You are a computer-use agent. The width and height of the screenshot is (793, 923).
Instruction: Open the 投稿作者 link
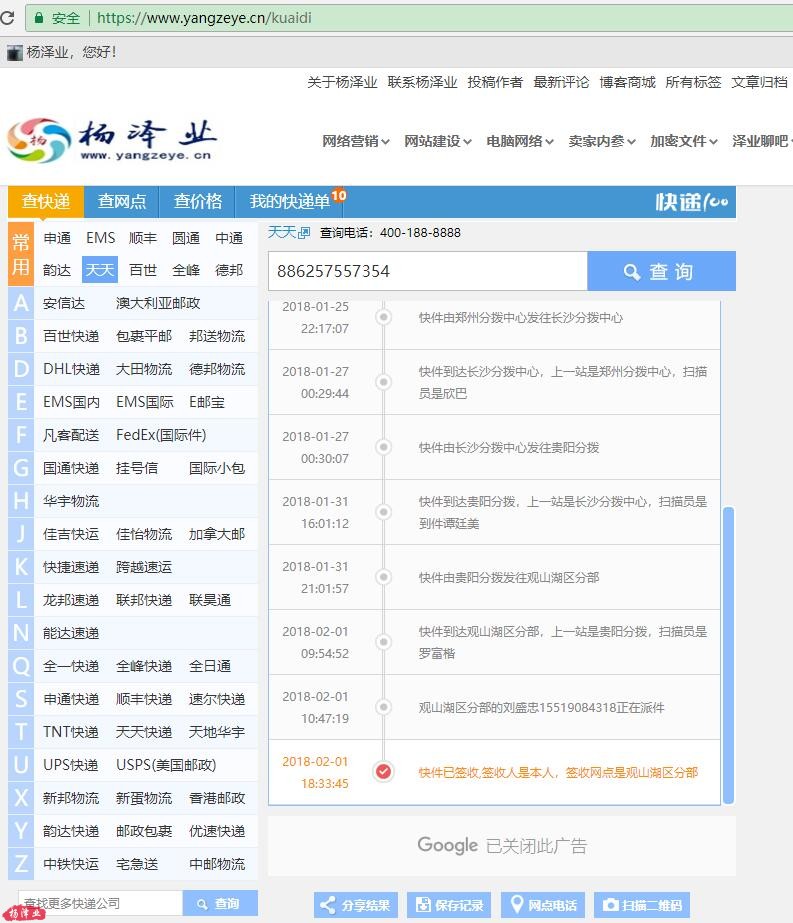click(495, 82)
